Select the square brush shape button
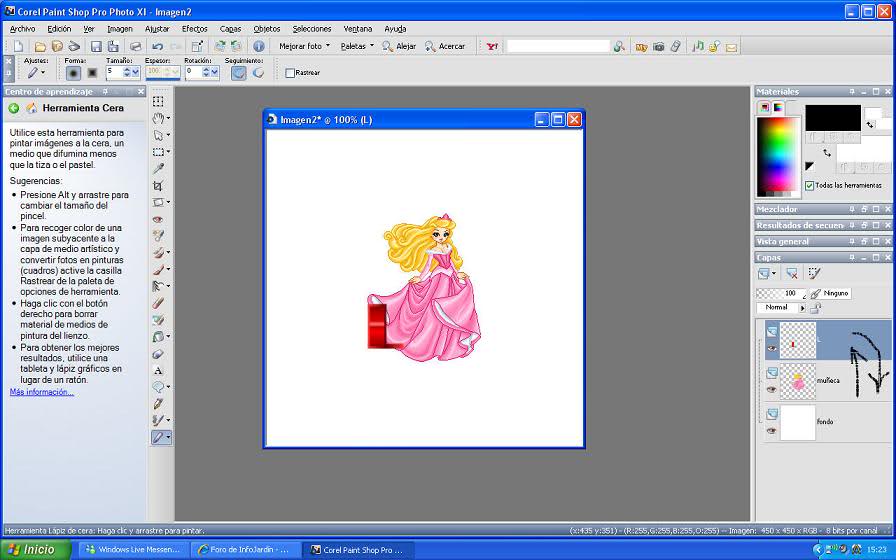 (92, 73)
